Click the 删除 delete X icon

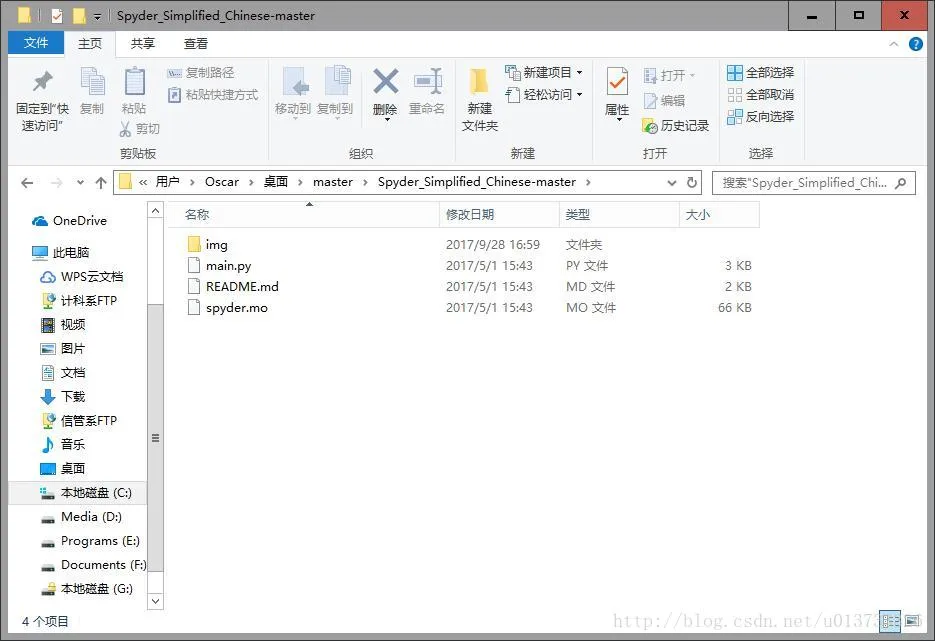[x=385, y=82]
